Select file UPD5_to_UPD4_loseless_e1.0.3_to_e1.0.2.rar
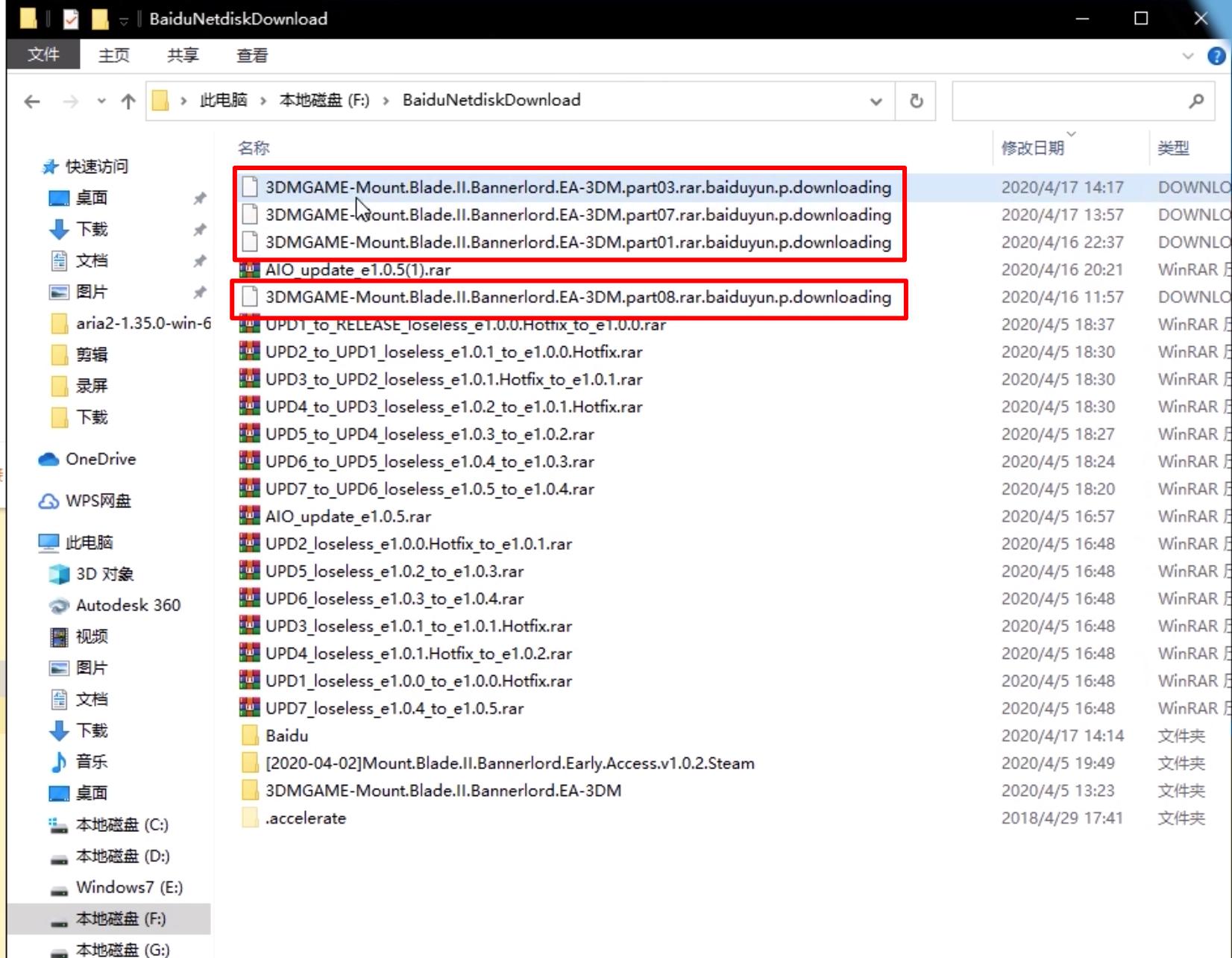1232x958 pixels. pyautogui.click(x=430, y=433)
